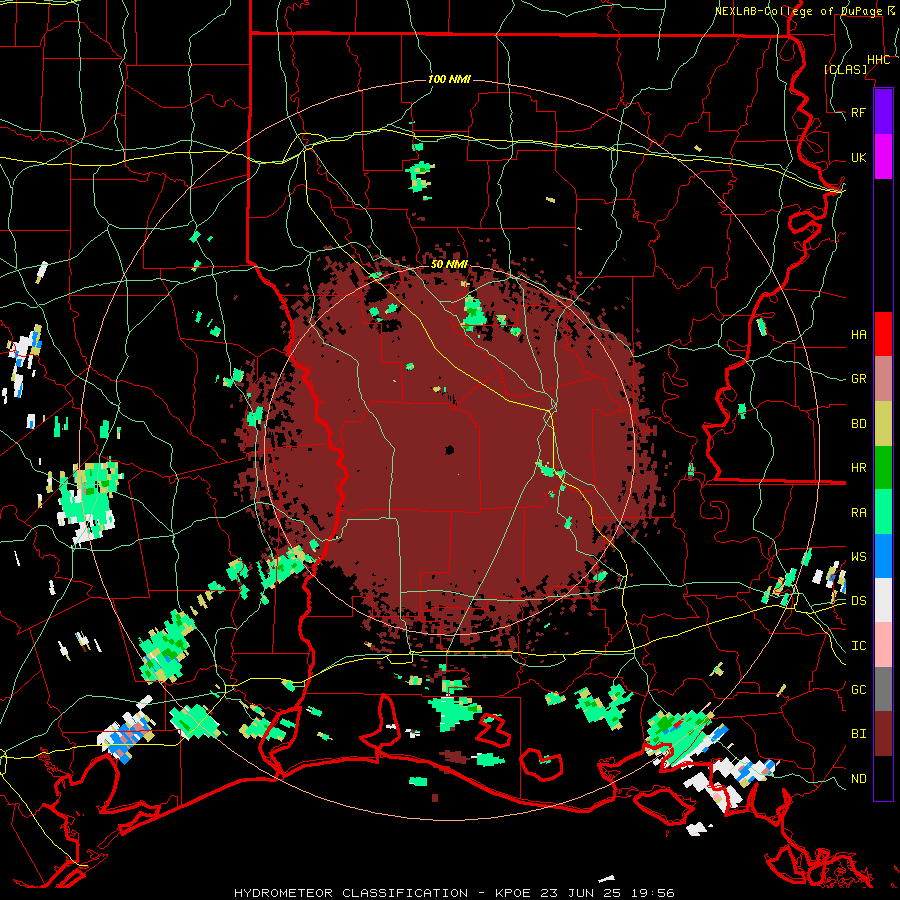
Task: Click the "50 NMI" range ring label
Action: click(449, 264)
